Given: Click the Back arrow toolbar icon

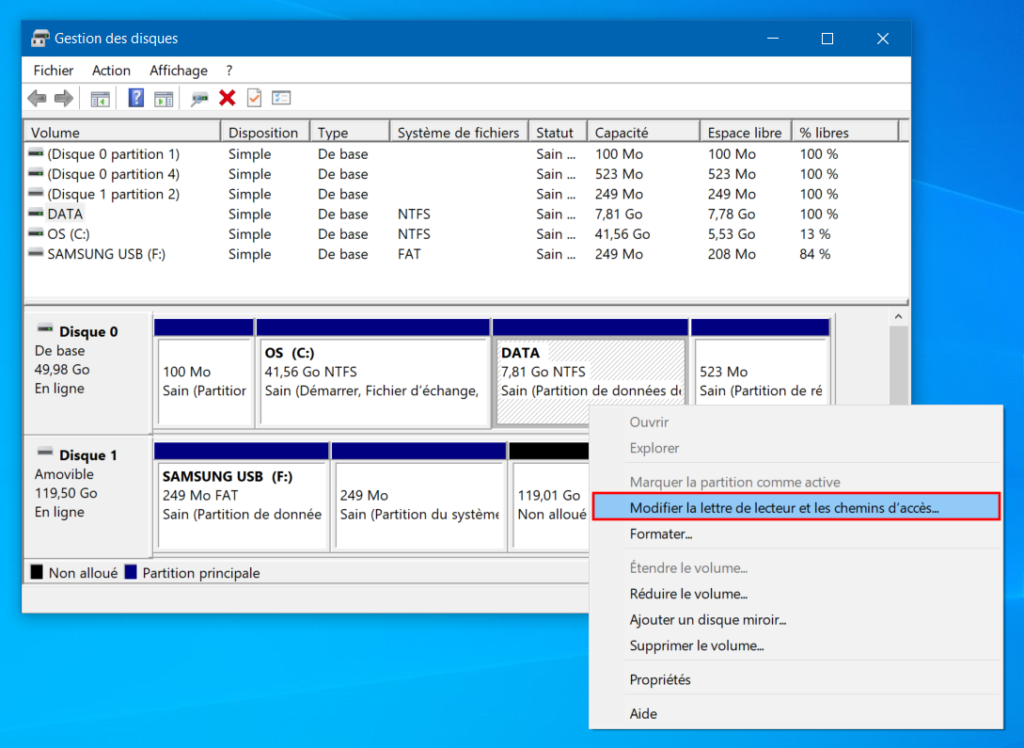Looking at the screenshot, I should 37,99.
